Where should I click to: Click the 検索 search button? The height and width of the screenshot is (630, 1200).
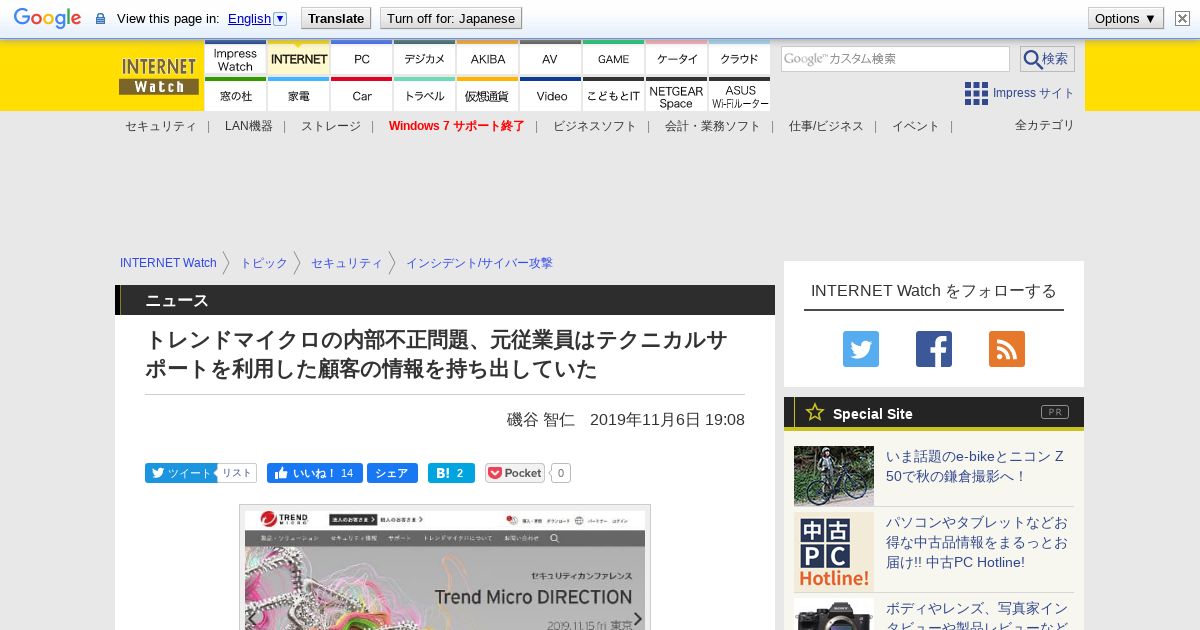pos(1047,59)
